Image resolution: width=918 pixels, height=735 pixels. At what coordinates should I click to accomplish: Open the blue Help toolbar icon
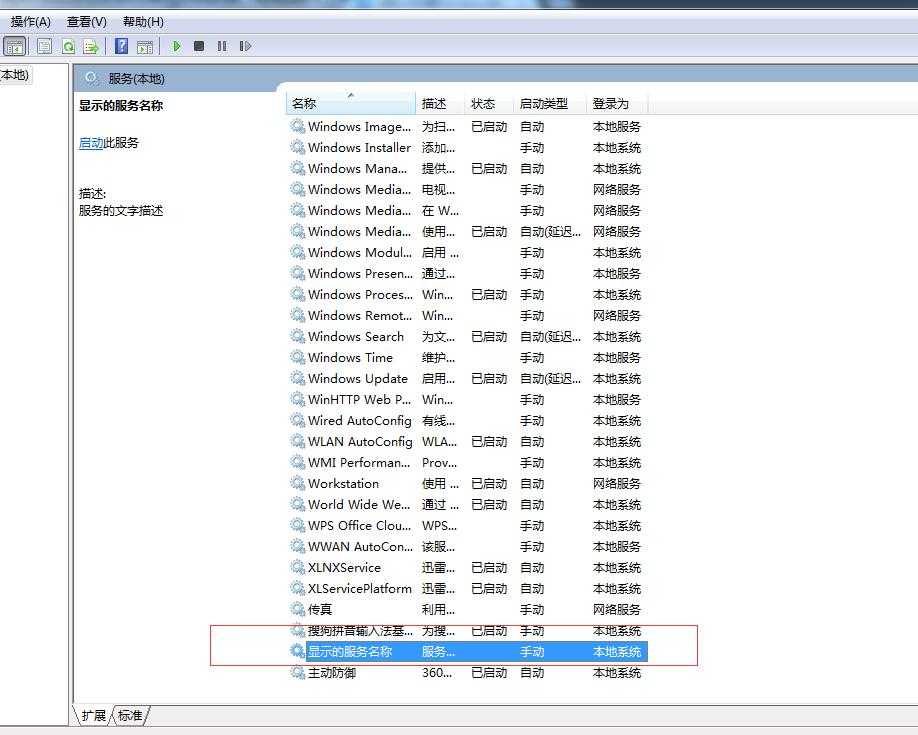[x=121, y=46]
